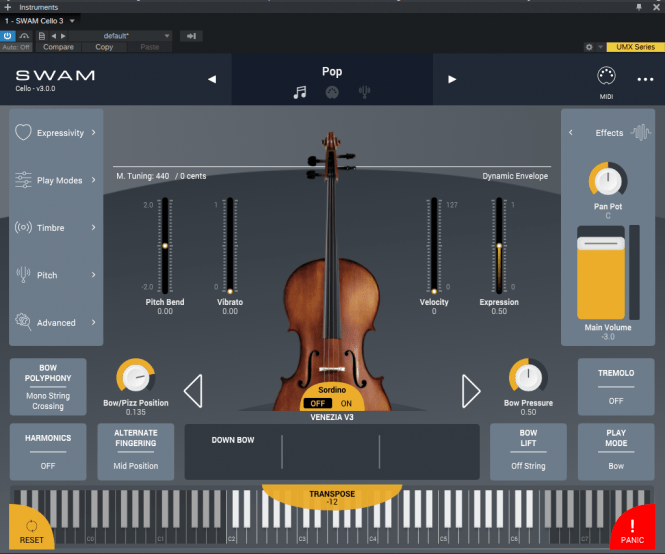
Task: Expand the Pitch chevron
Action: click(93, 275)
